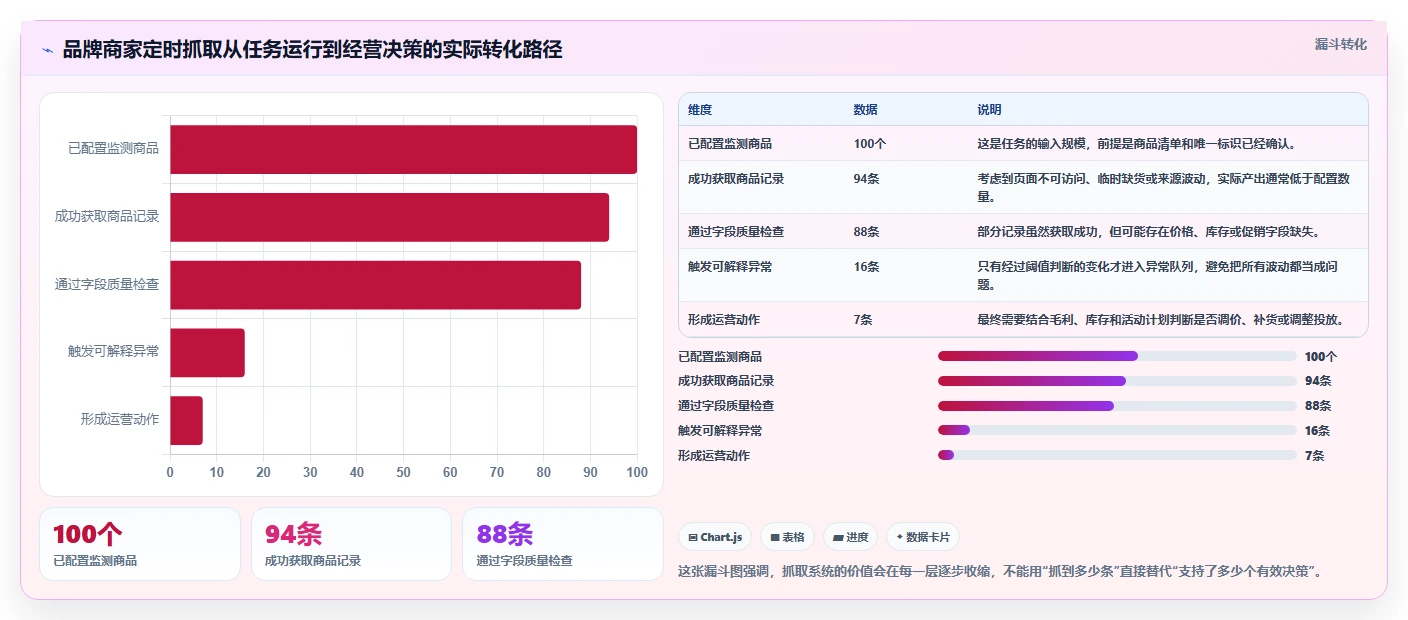The width and height of the screenshot is (1408, 620).
Task: Click the x-axis tick label 20
Action: [x=263, y=472]
